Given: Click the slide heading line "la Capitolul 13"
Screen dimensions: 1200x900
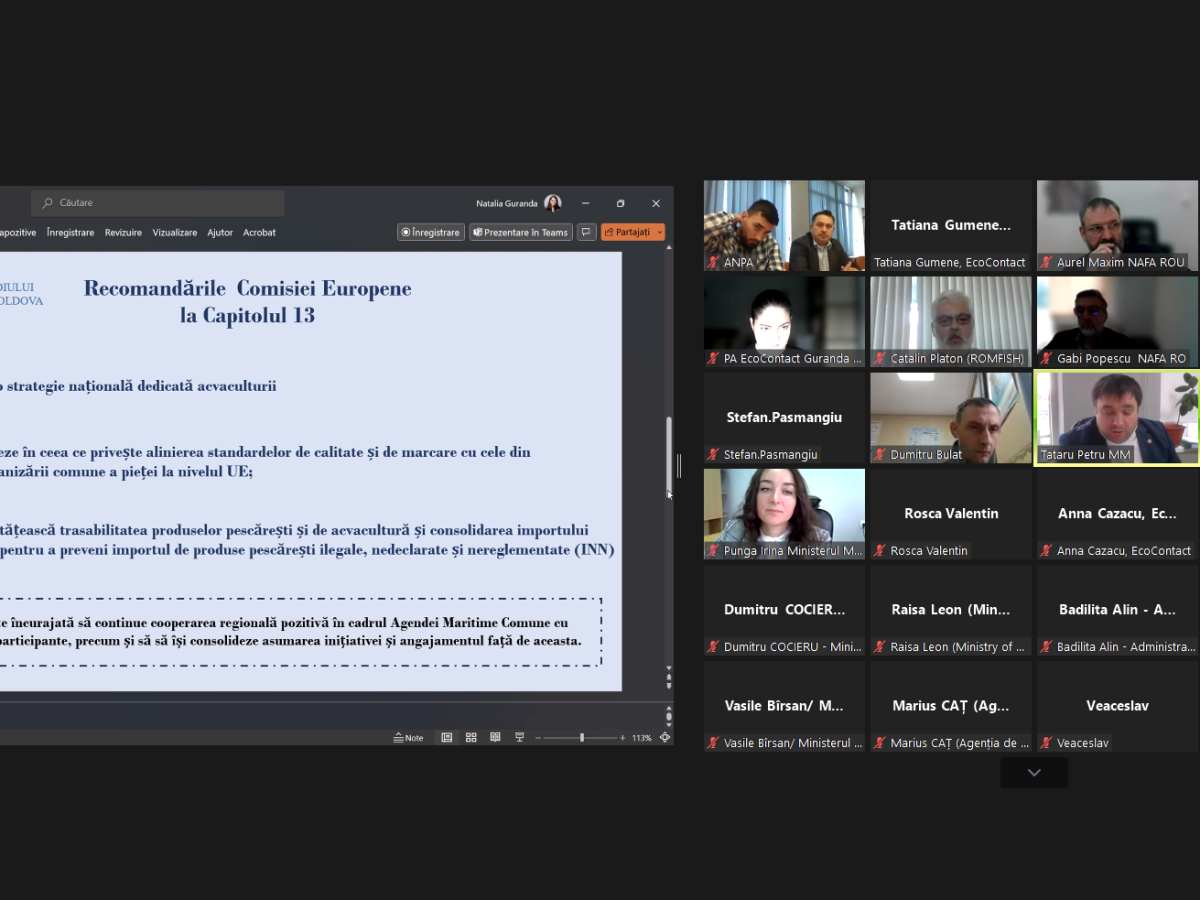Looking at the screenshot, I should point(247,316).
